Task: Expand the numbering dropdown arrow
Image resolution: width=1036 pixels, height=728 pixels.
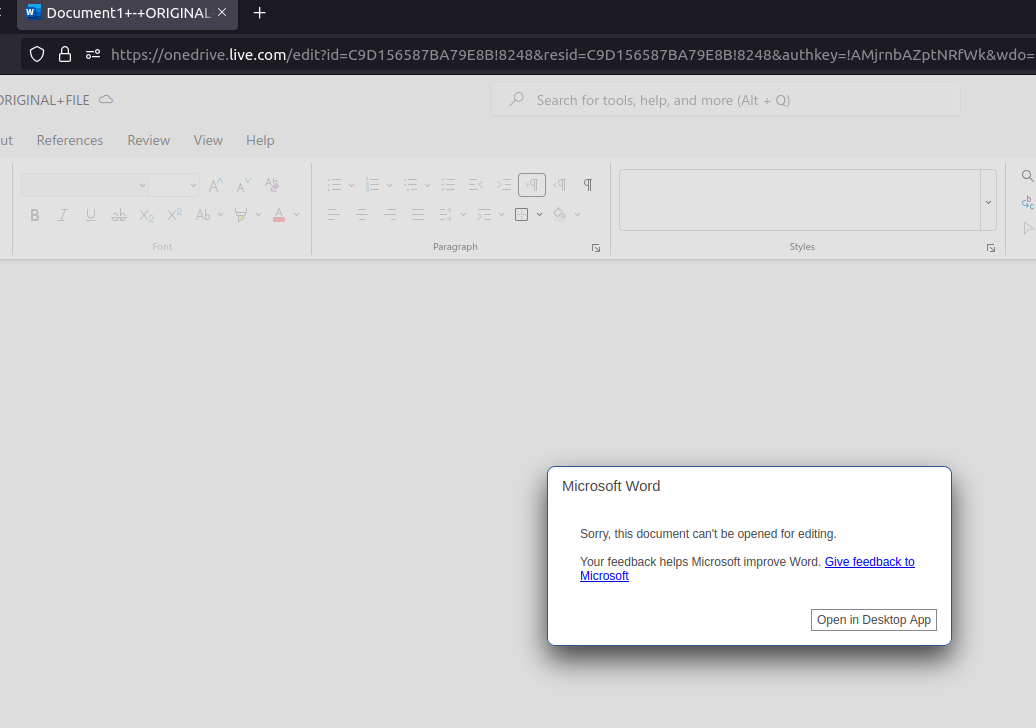Action: click(389, 186)
